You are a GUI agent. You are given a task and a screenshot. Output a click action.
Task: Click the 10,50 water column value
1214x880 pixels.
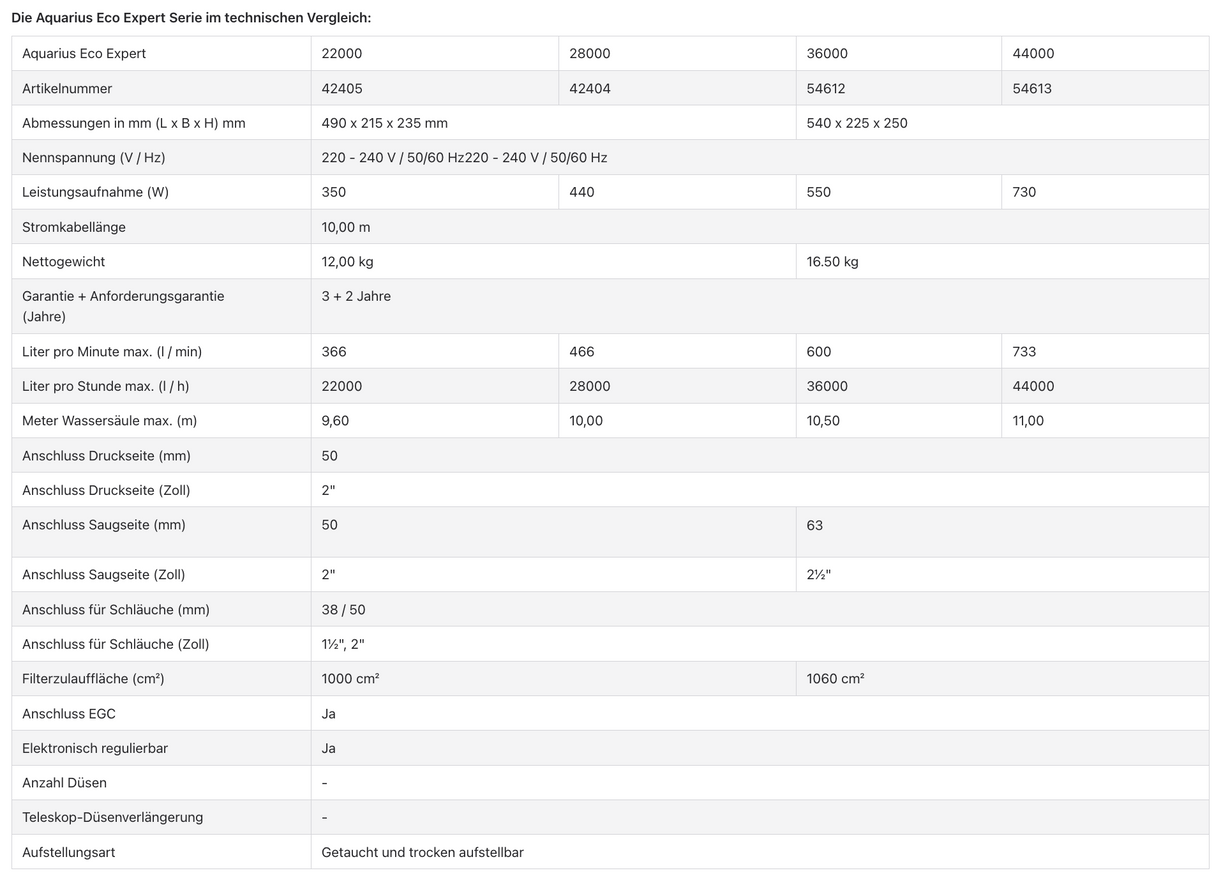click(x=823, y=421)
